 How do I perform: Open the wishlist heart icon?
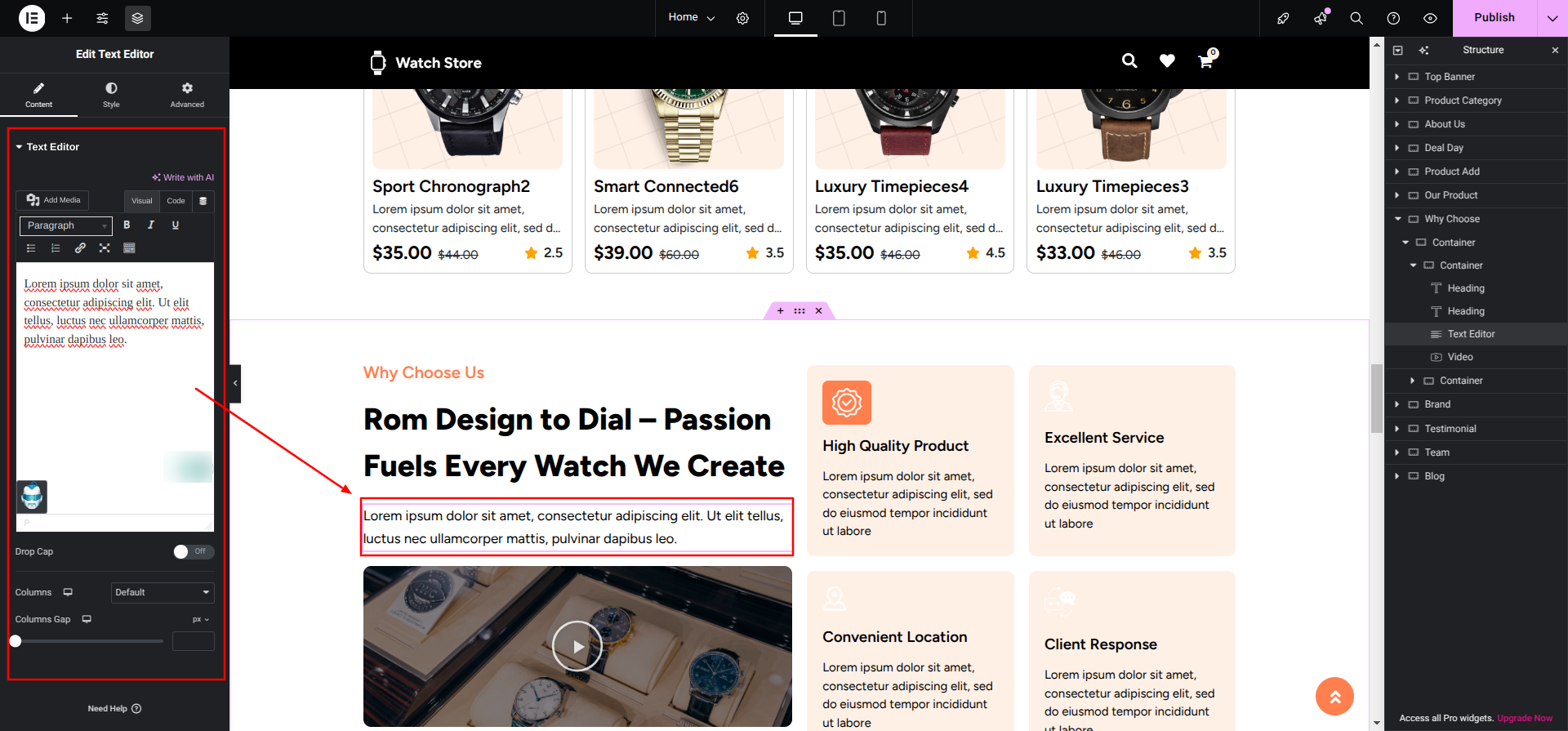(1167, 61)
